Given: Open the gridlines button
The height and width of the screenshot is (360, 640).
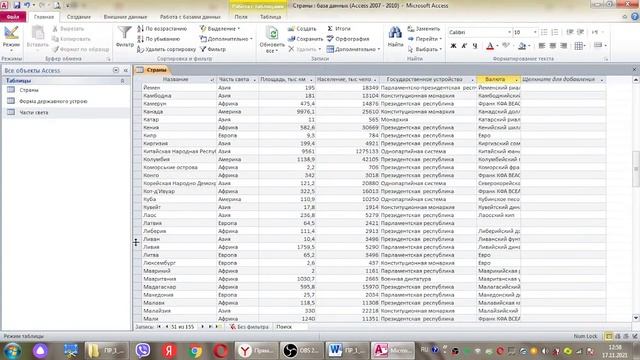Looking at the screenshot, I should click(578, 46).
